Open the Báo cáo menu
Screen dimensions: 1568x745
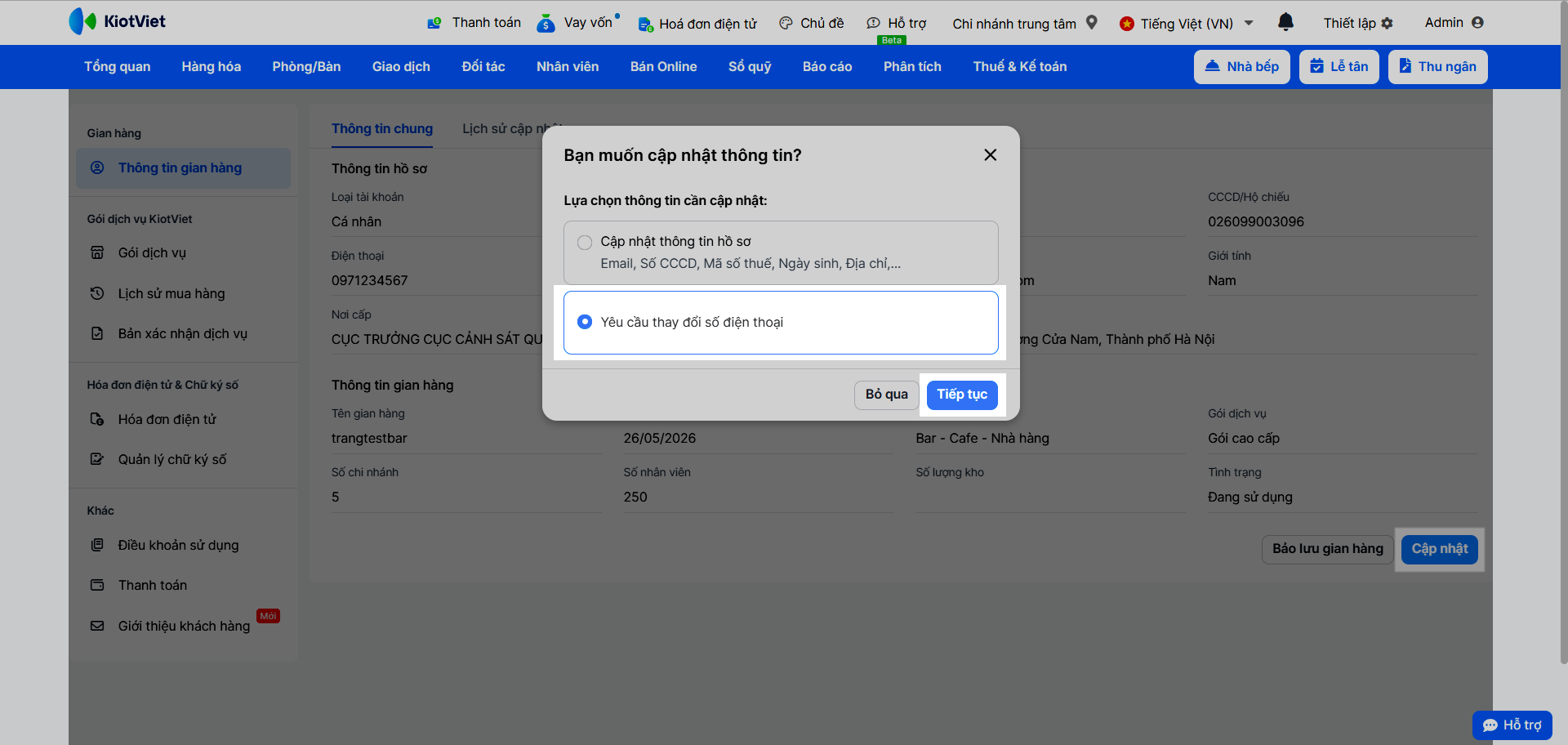(x=826, y=67)
